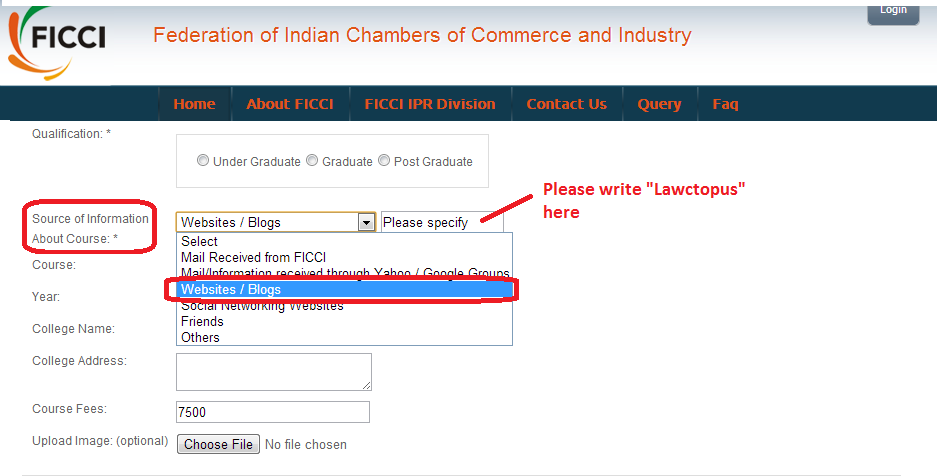Open the Home menu item
This screenshot has width=937, height=476.
click(194, 104)
